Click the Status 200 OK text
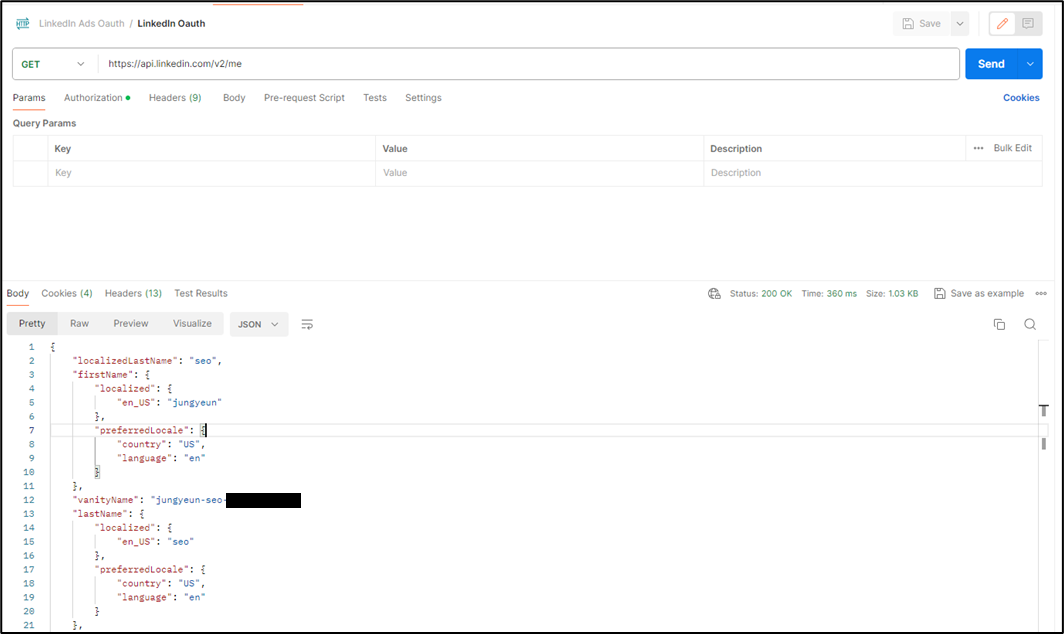The image size is (1064, 634). point(761,294)
